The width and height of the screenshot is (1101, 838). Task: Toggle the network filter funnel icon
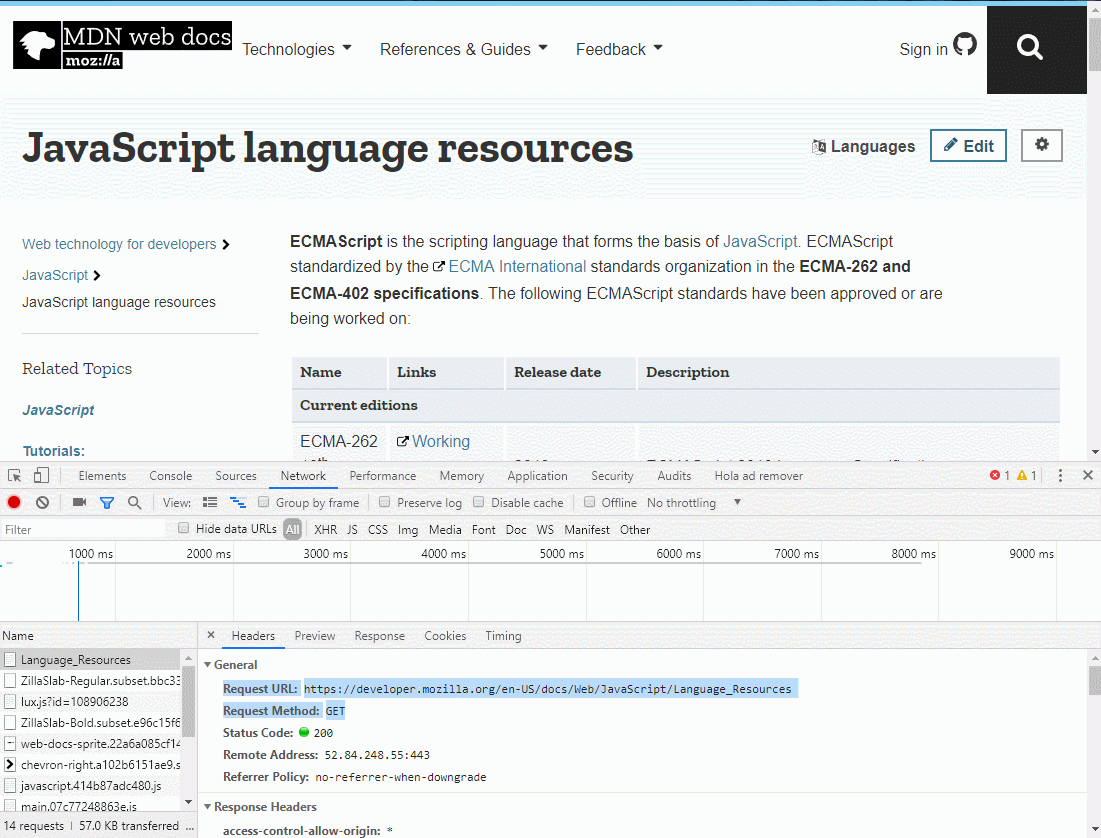pos(107,503)
